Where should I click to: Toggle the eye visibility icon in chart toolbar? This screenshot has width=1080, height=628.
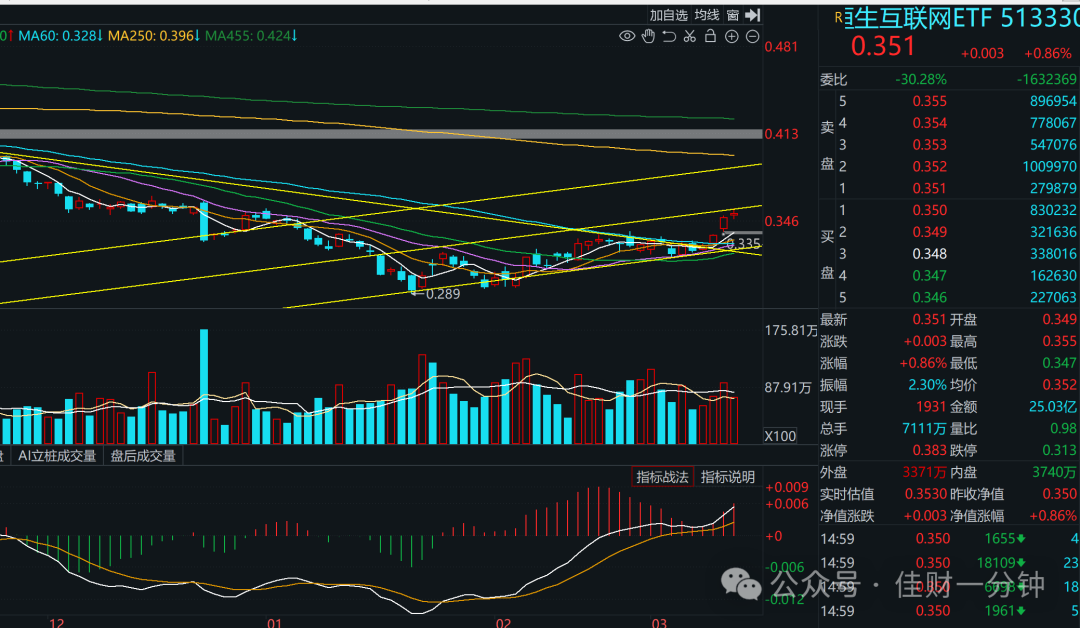point(627,36)
